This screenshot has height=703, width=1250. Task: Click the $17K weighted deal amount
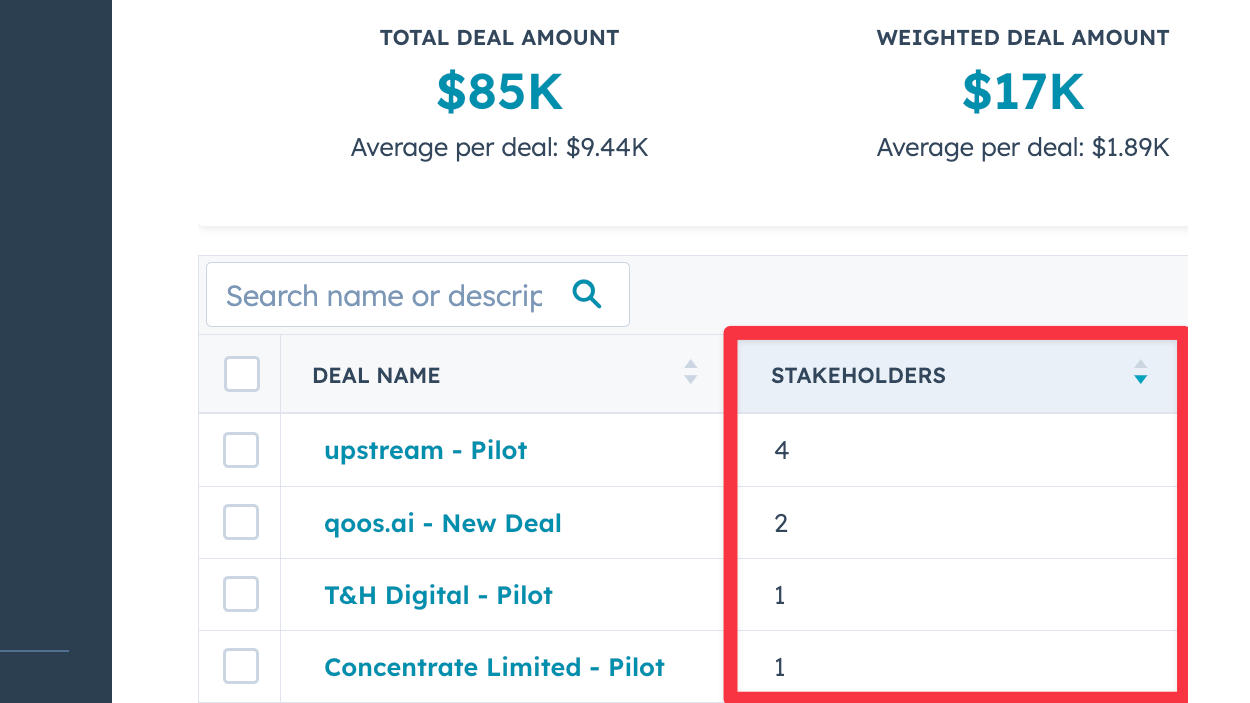[1022, 92]
